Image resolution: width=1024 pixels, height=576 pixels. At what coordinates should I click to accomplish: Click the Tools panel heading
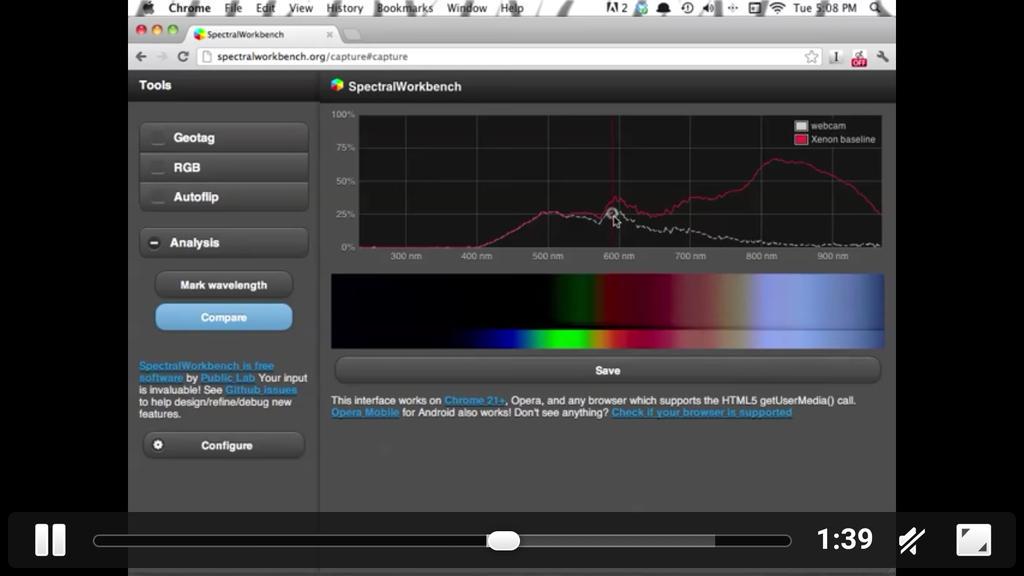[155, 85]
